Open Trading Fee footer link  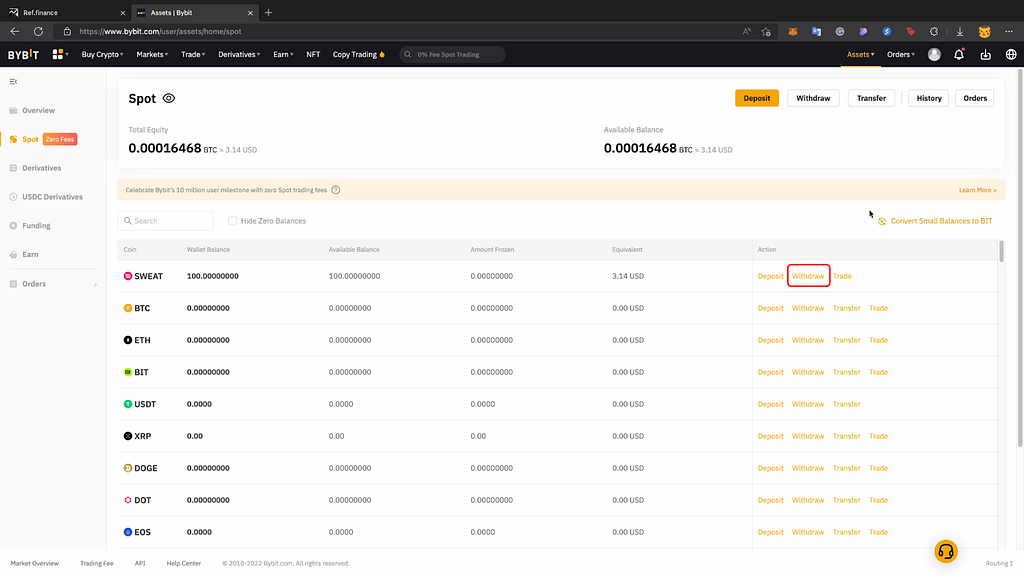(97, 564)
